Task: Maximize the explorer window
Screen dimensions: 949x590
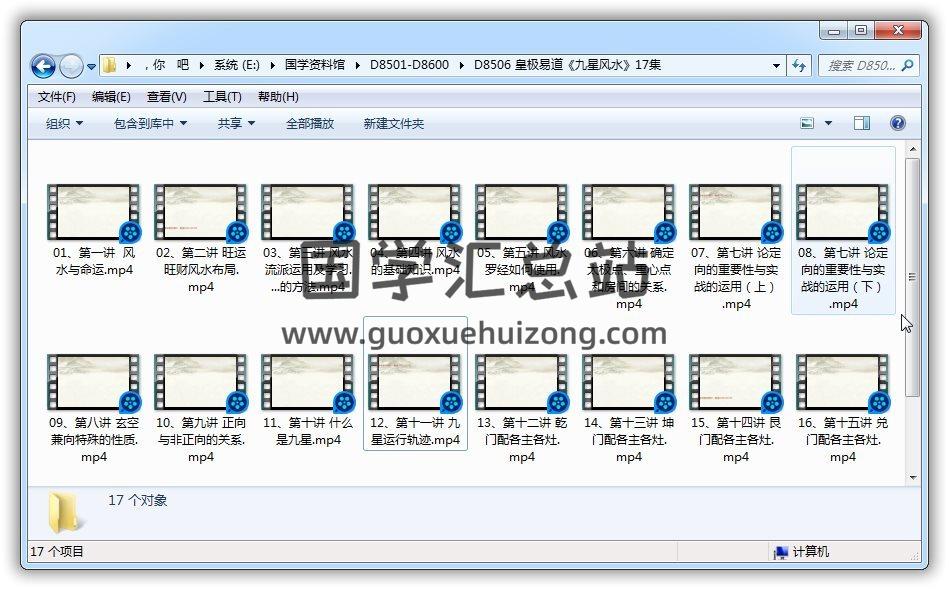Action: [x=861, y=30]
